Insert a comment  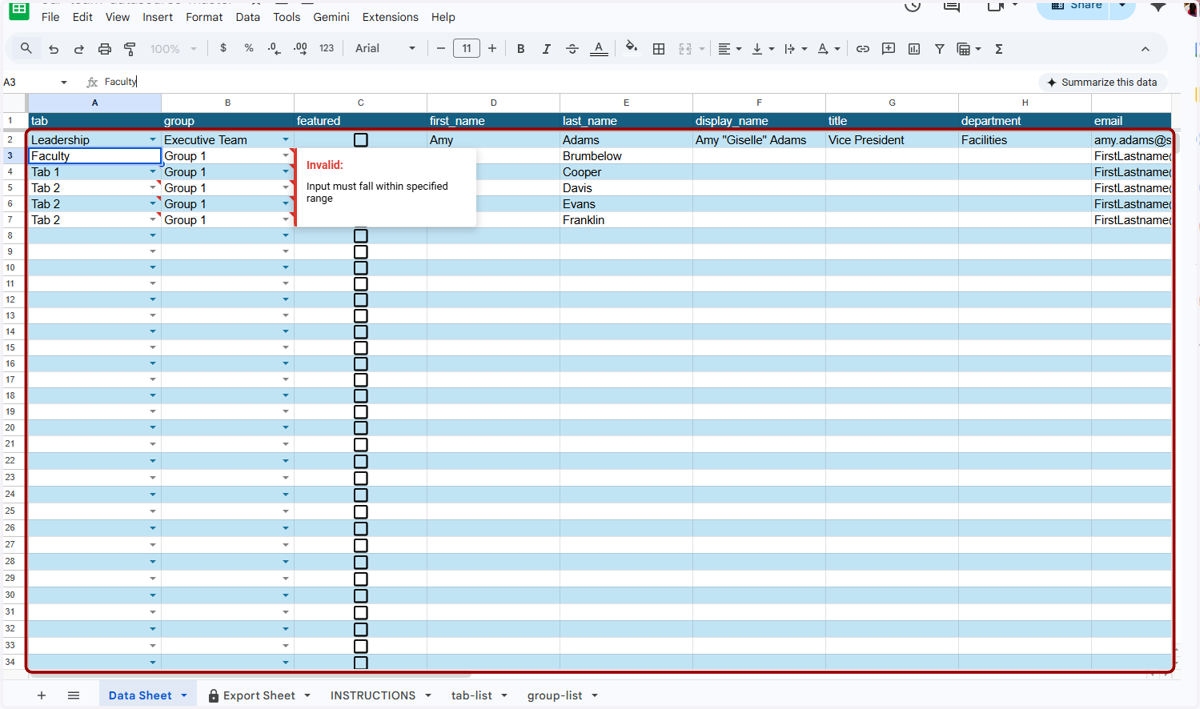tap(888, 48)
